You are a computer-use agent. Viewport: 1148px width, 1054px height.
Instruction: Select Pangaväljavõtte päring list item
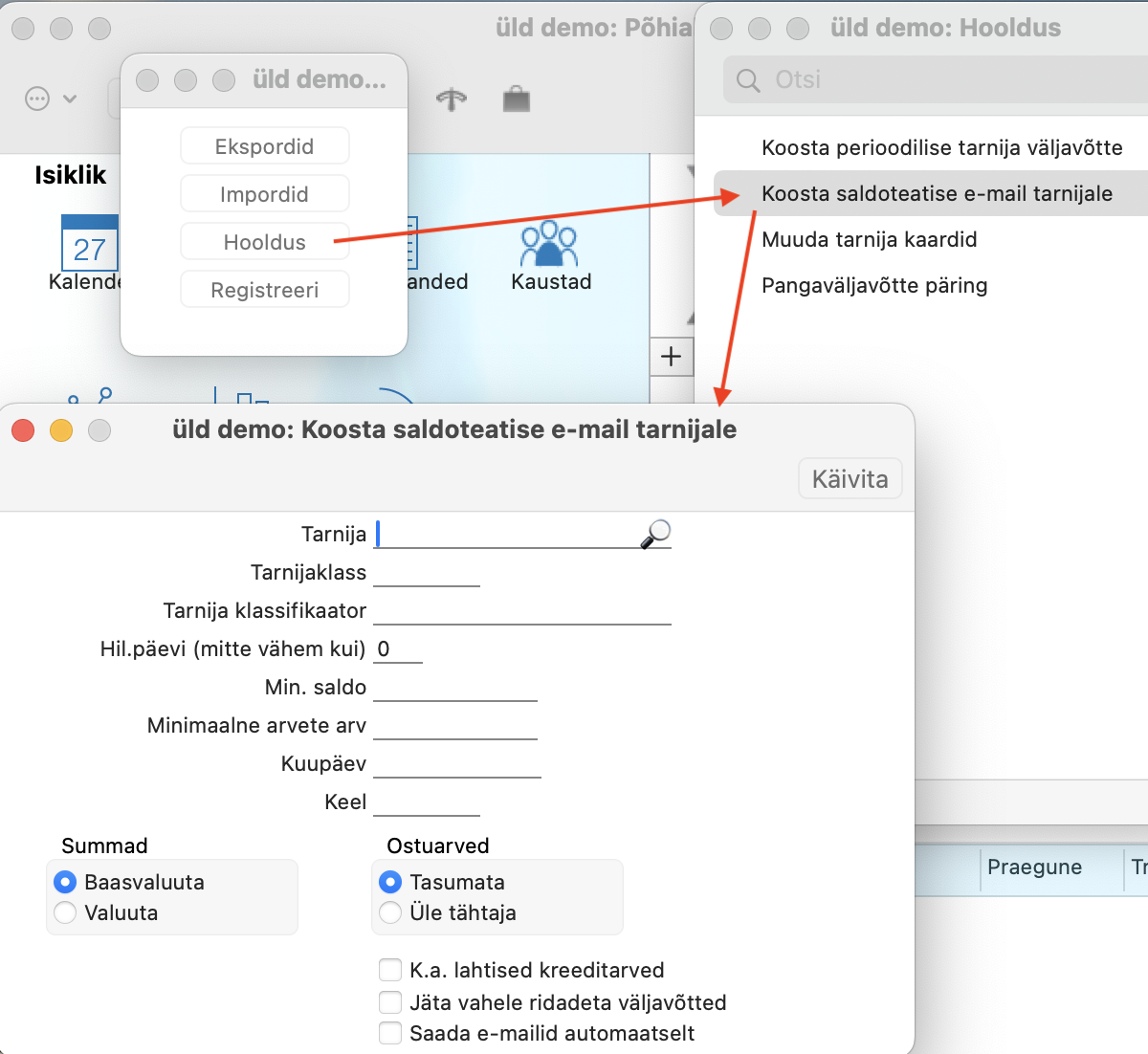[873, 285]
